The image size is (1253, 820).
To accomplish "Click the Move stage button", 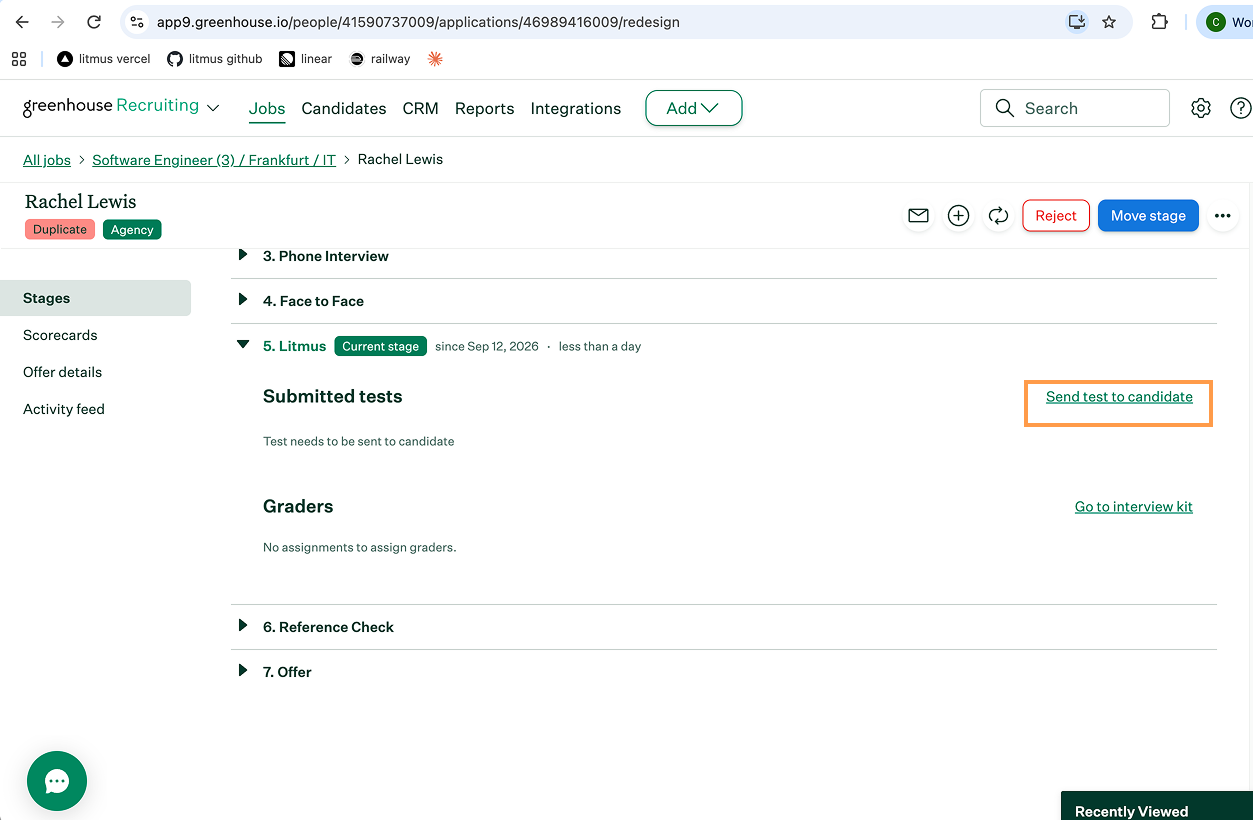I will pos(1148,215).
